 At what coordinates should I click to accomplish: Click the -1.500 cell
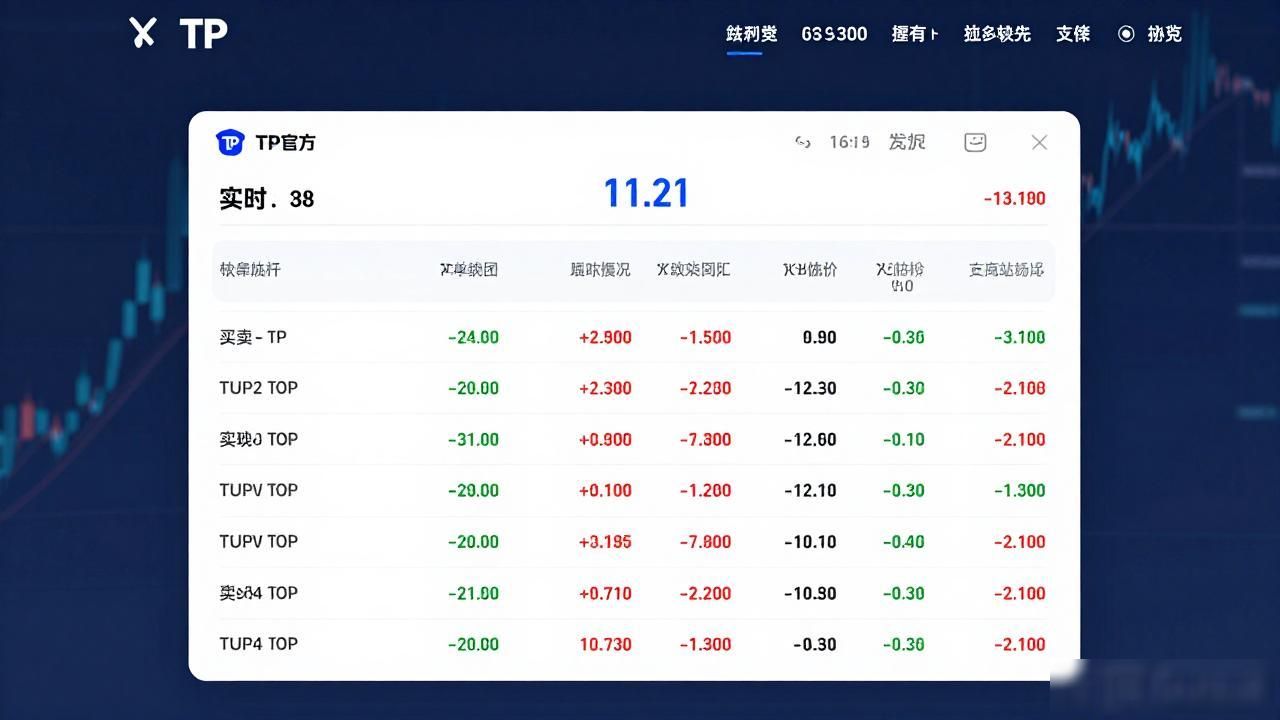pos(705,337)
